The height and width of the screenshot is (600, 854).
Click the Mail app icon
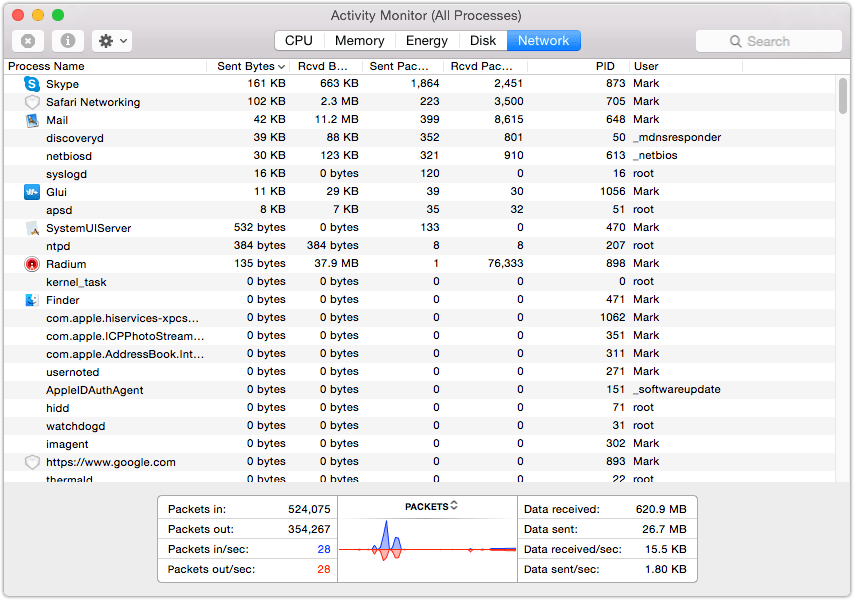coord(32,120)
